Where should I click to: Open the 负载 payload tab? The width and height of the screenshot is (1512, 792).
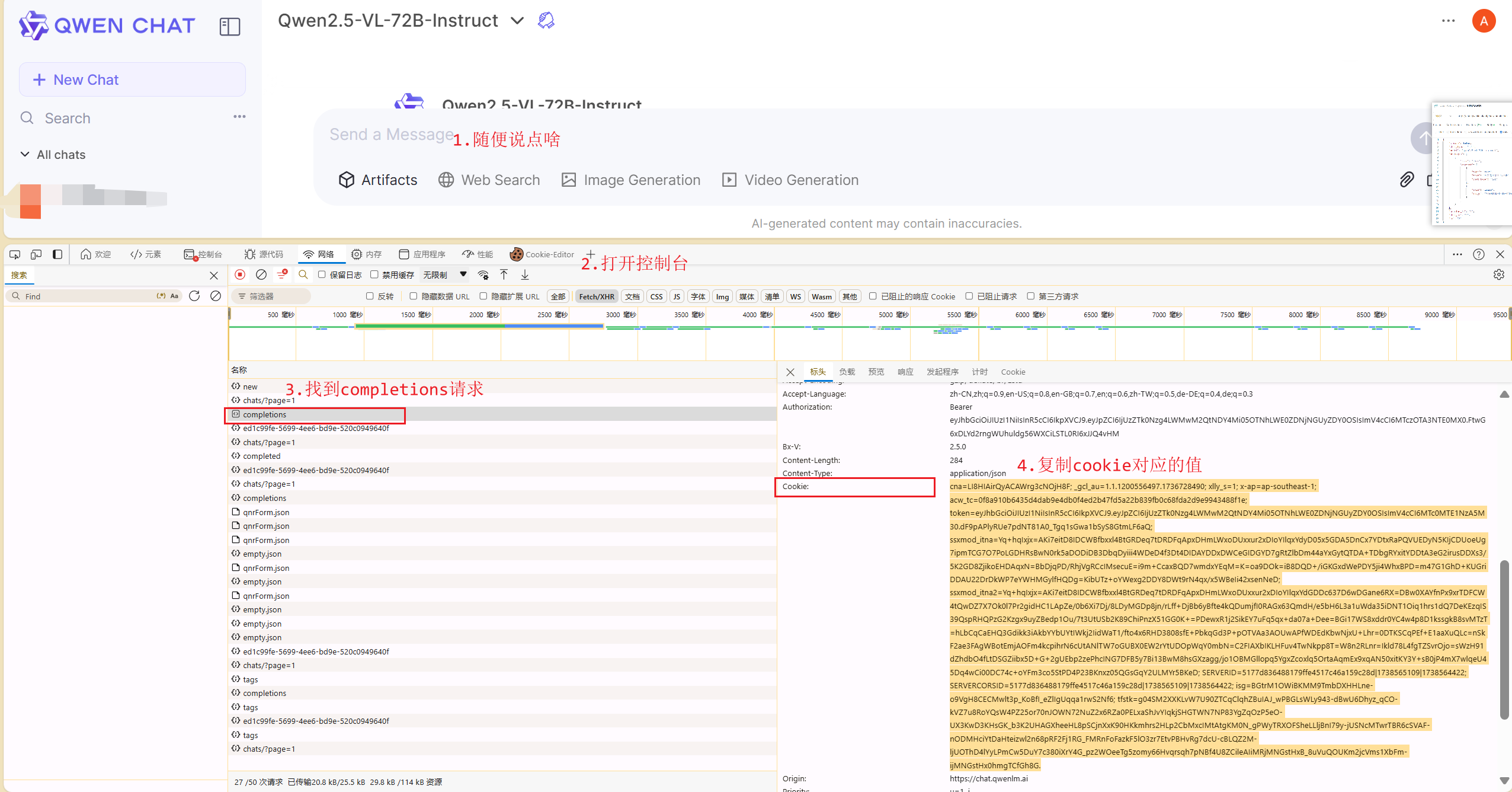847,372
